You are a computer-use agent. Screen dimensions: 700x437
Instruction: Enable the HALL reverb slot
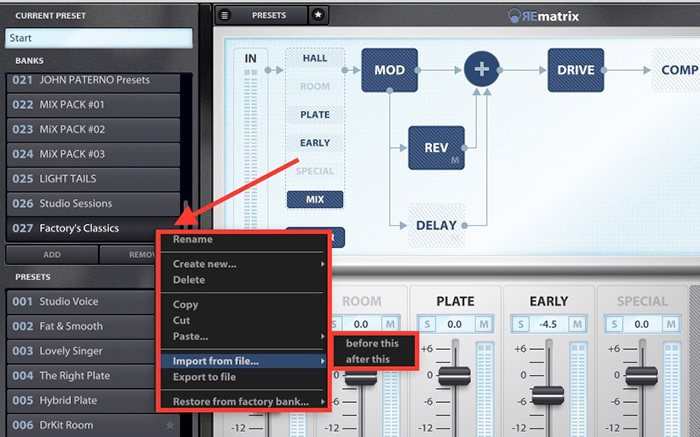[x=315, y=58]
